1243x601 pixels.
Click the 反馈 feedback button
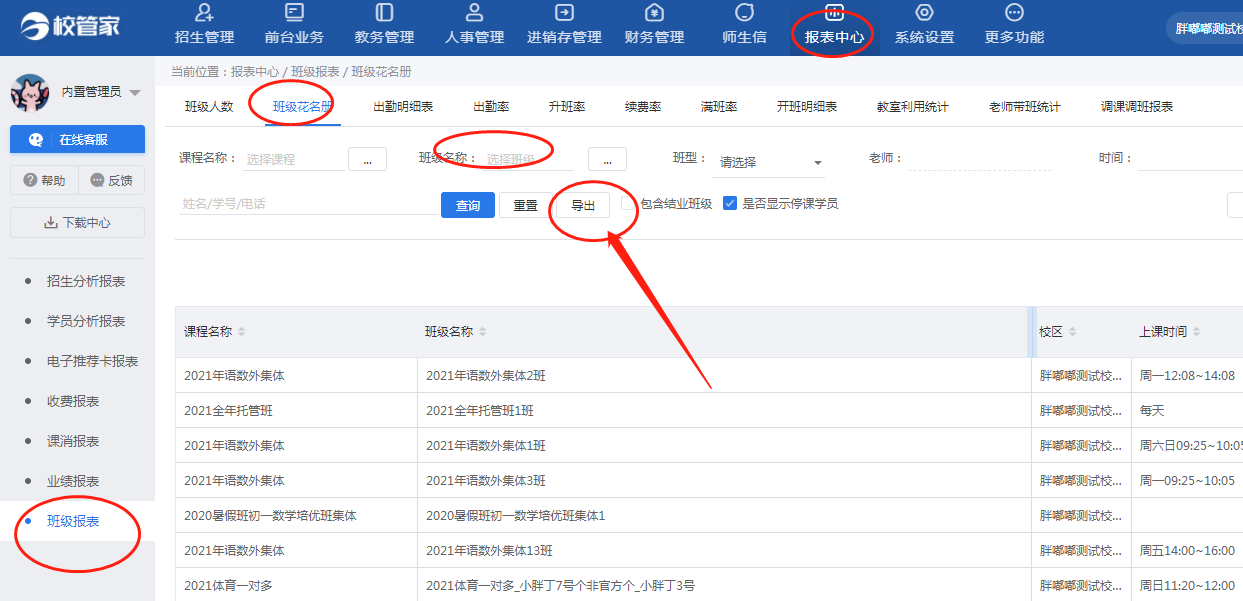111,180
